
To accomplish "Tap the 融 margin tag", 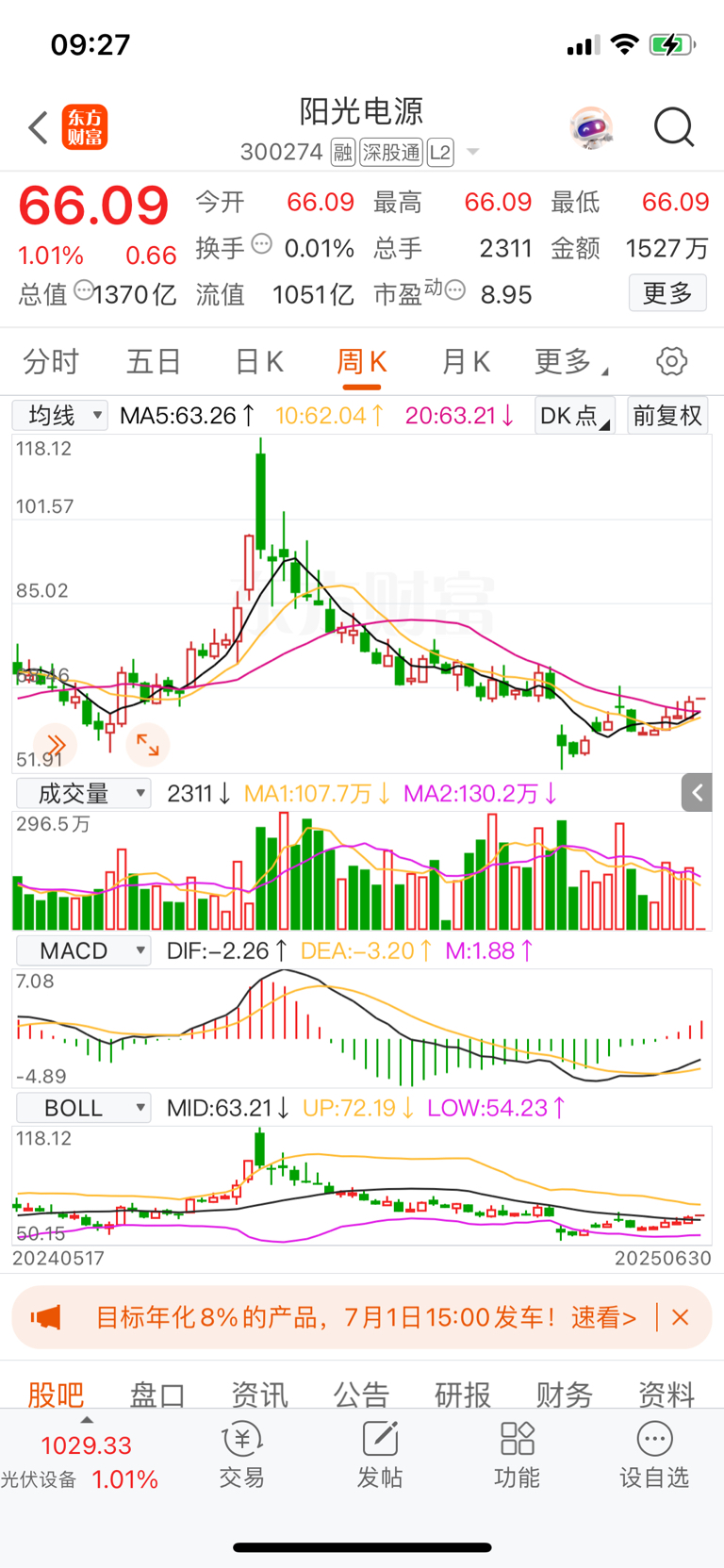I will tap(343, 153).
